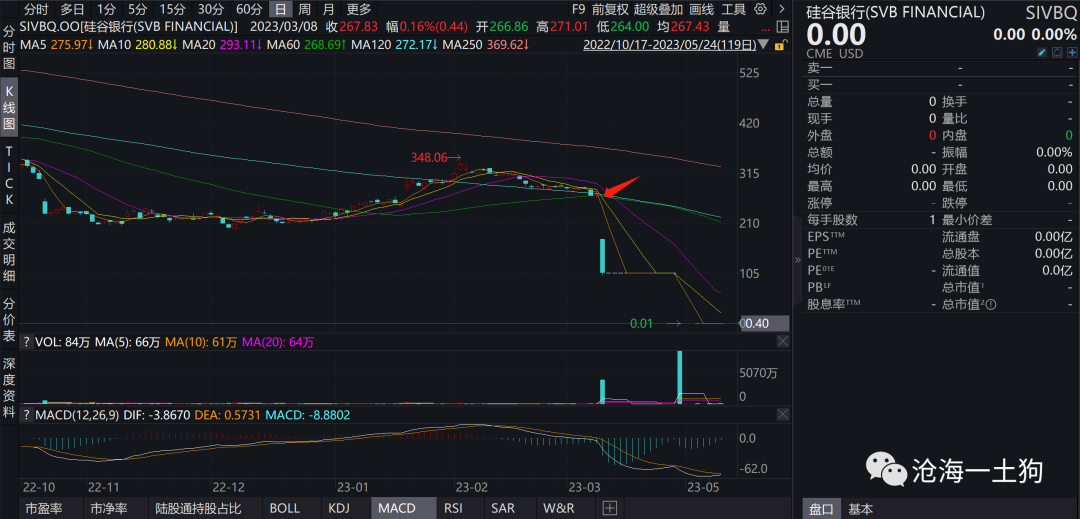Click the MA60 268.69 label
The image size is (1080, 519).
click(306, 45)
